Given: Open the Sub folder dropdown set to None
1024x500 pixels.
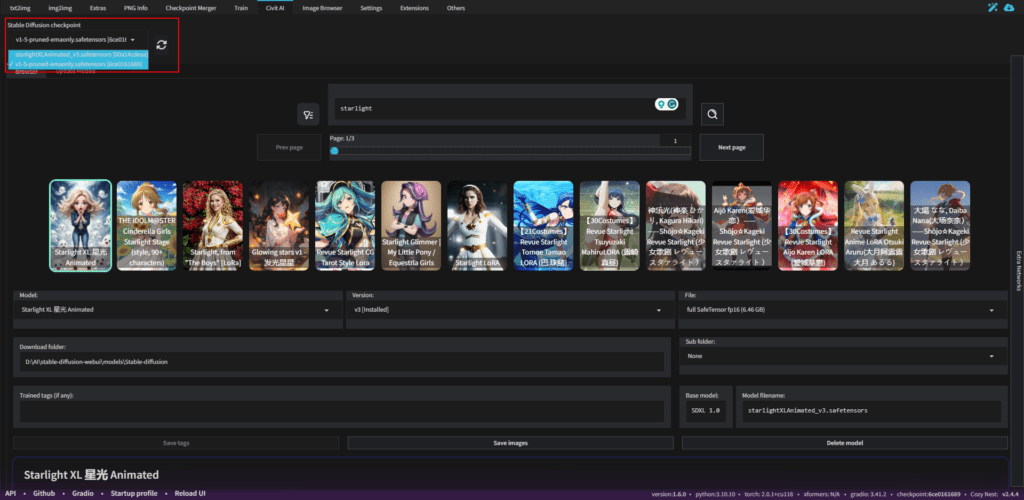Looking at the screenshot, I should click(842, 356).
